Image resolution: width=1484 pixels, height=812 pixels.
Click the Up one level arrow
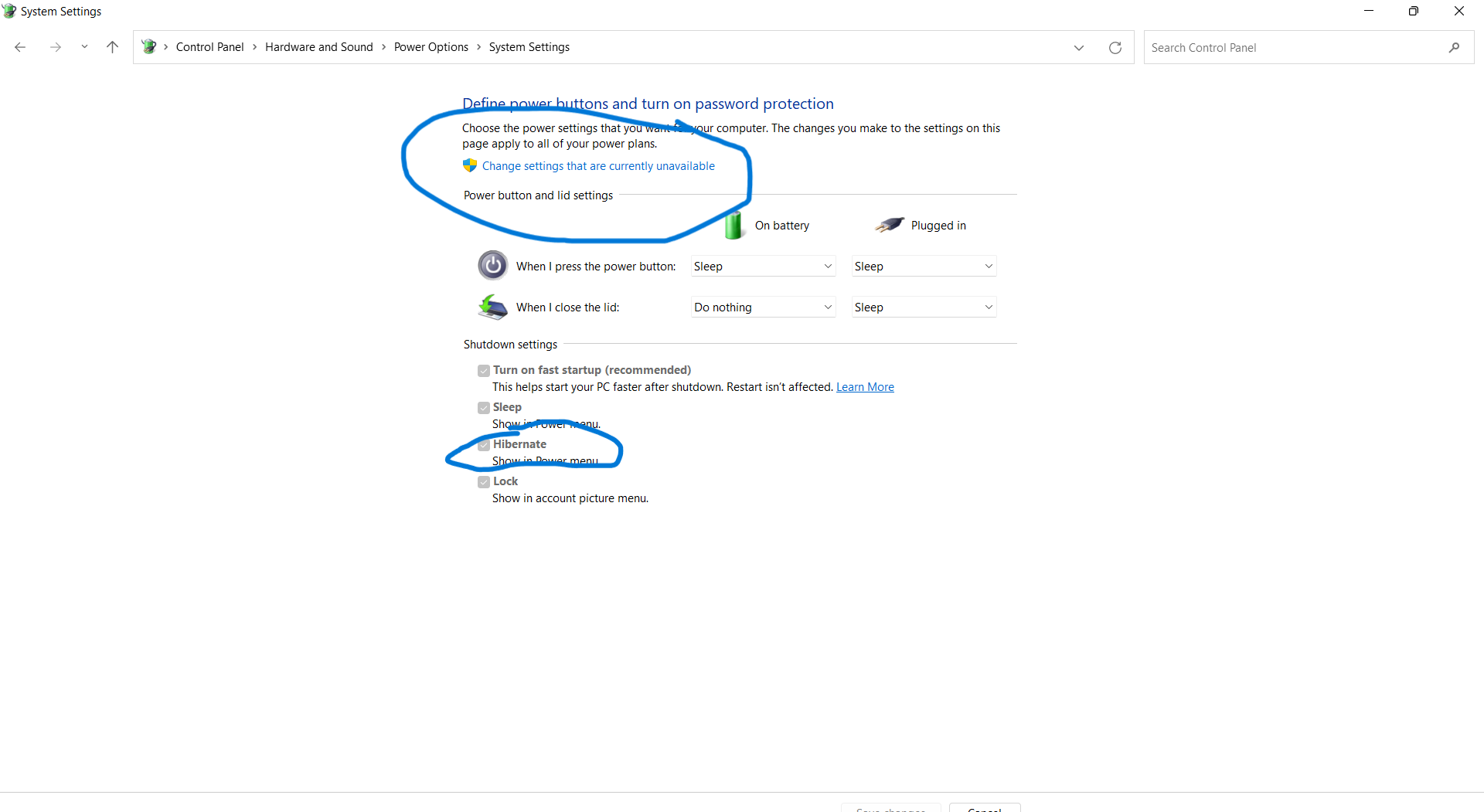(x=112, y=47)
